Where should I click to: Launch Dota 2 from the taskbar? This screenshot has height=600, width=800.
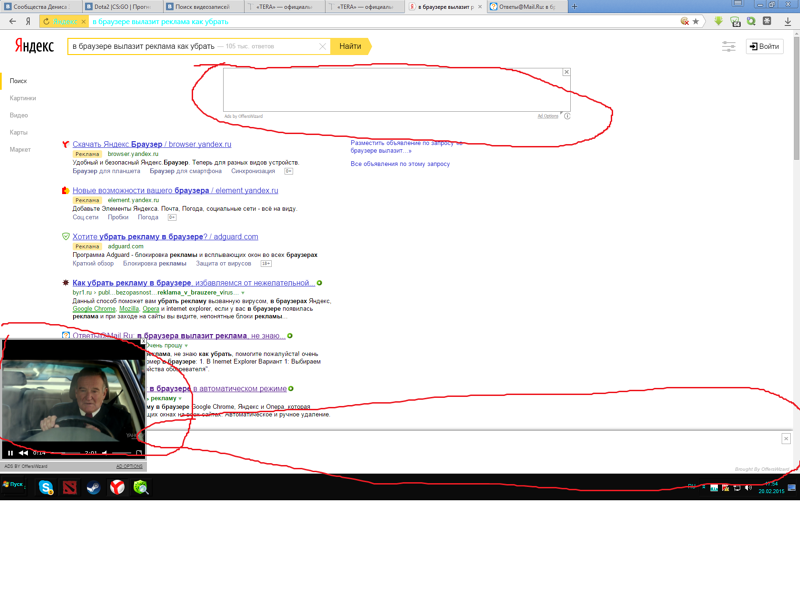(x=70, y=487)
